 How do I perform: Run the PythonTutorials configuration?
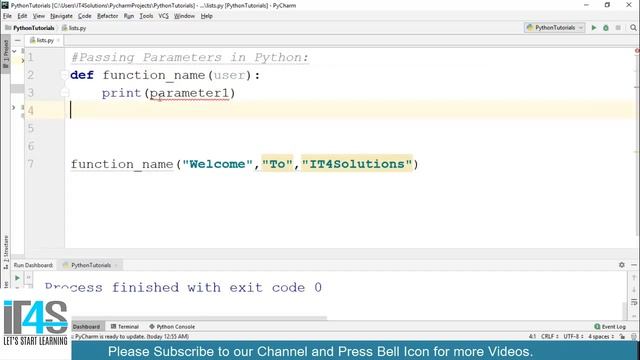[x=594, y=28]
